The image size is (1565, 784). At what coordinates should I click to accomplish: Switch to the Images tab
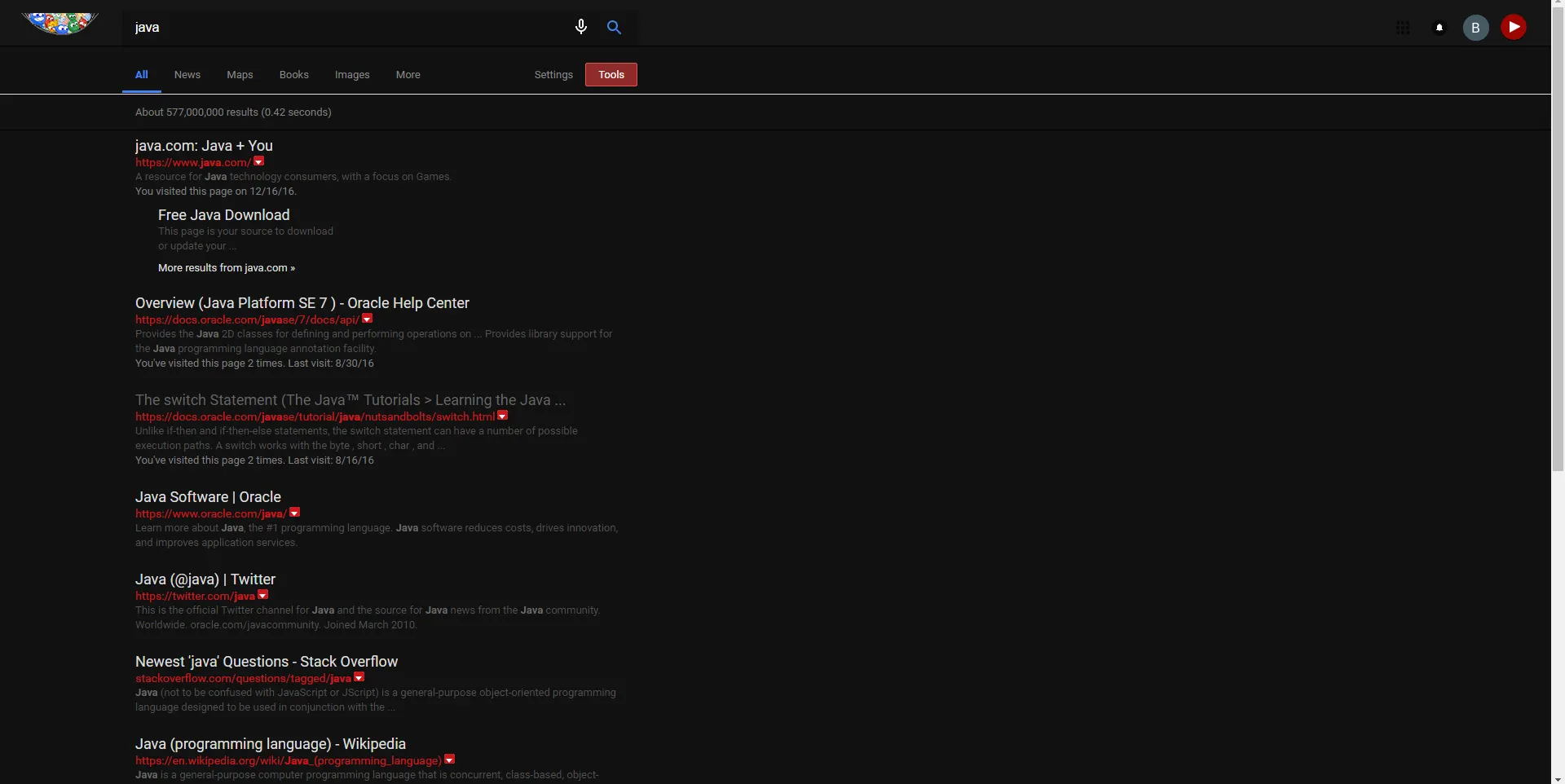352,74
